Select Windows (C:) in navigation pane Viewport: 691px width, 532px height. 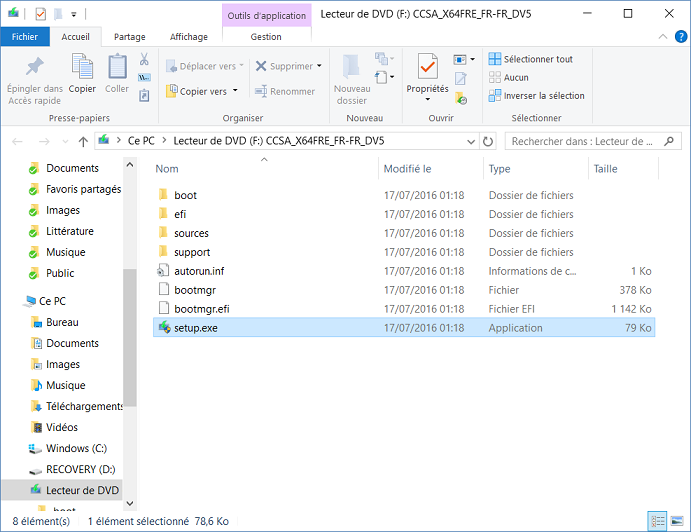[x=76, y=448]
